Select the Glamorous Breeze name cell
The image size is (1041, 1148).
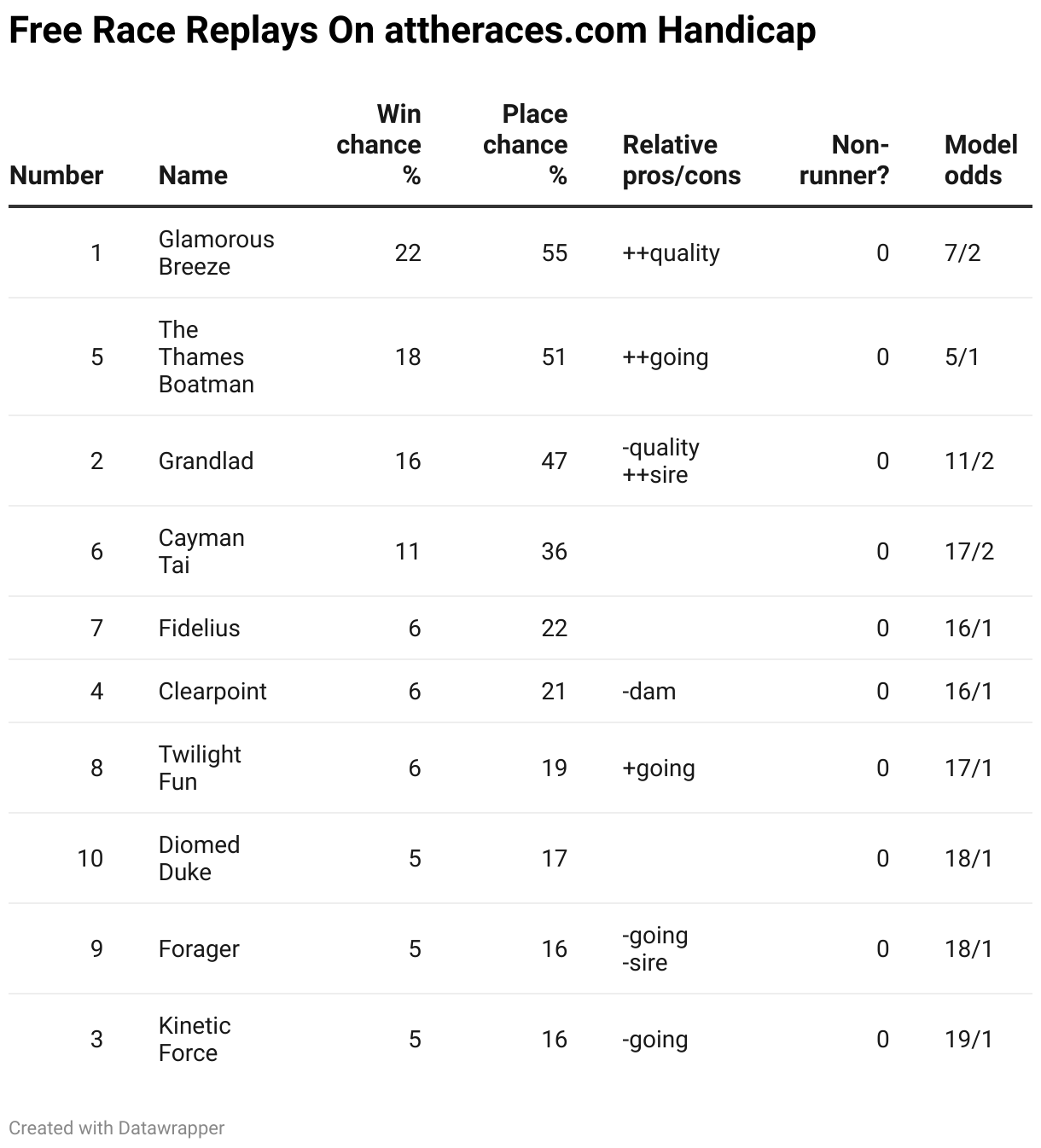(217, 252)
